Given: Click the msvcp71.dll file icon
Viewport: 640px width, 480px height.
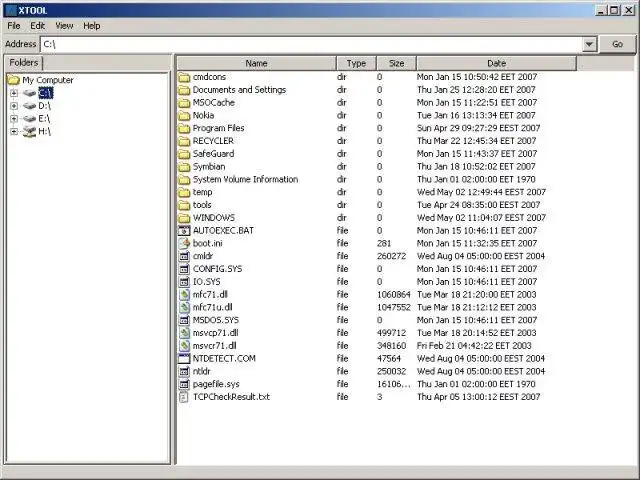Looking at the screenshot, I should [x=184, y=333].
